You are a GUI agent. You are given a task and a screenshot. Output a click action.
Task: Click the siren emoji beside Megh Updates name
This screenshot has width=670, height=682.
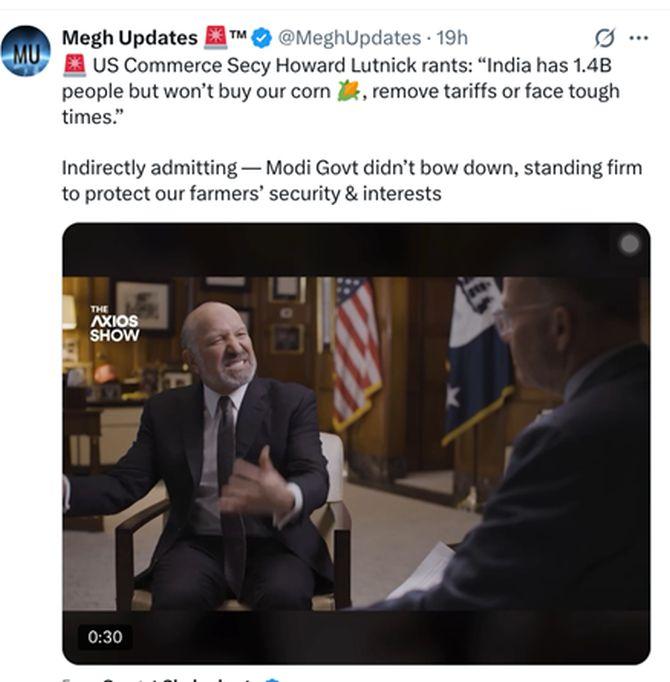[x=215, y=37]
